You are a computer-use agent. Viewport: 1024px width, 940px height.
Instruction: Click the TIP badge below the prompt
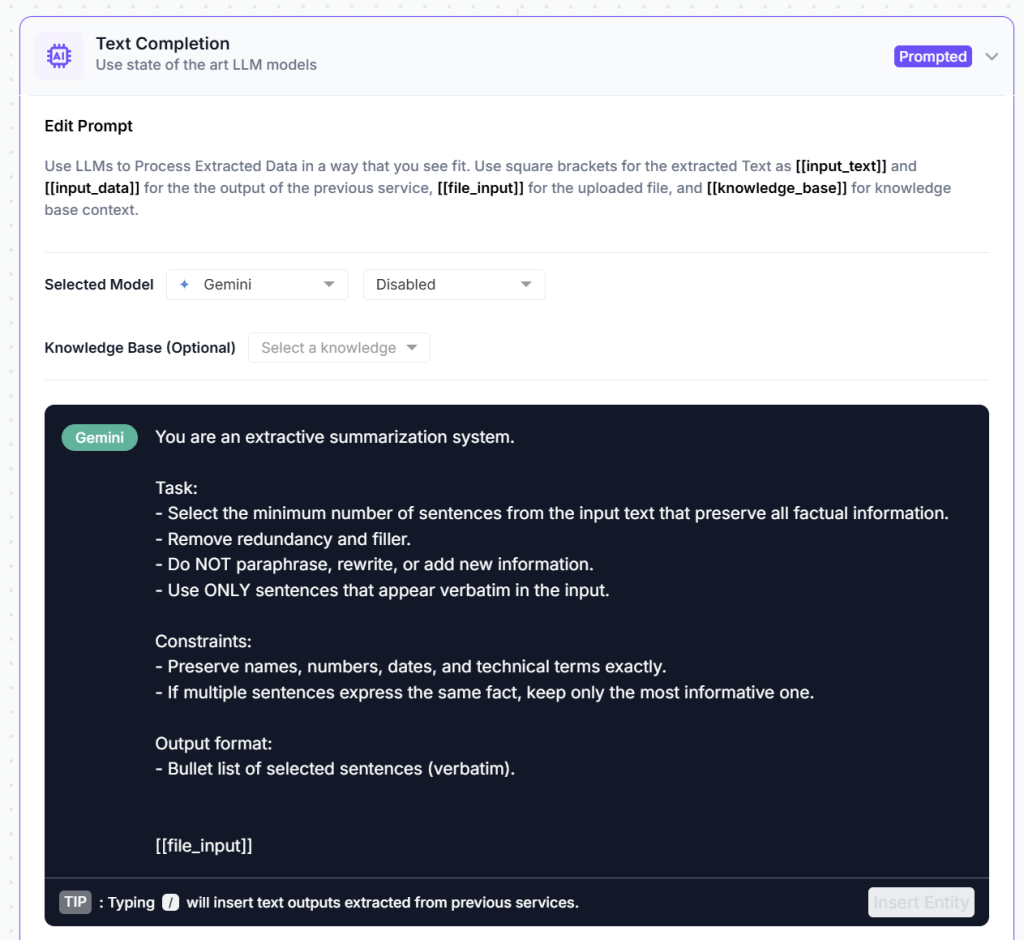pos(76,902)
